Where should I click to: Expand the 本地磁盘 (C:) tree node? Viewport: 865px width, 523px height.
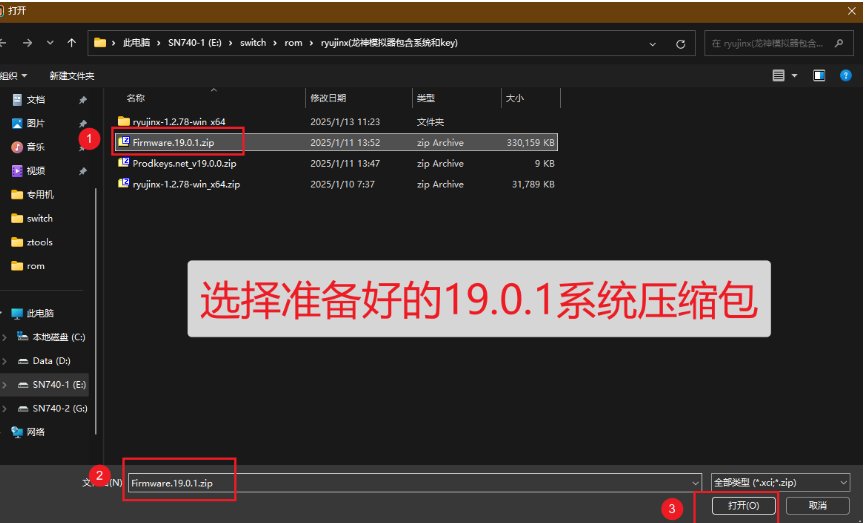click(x=5, y=337)
